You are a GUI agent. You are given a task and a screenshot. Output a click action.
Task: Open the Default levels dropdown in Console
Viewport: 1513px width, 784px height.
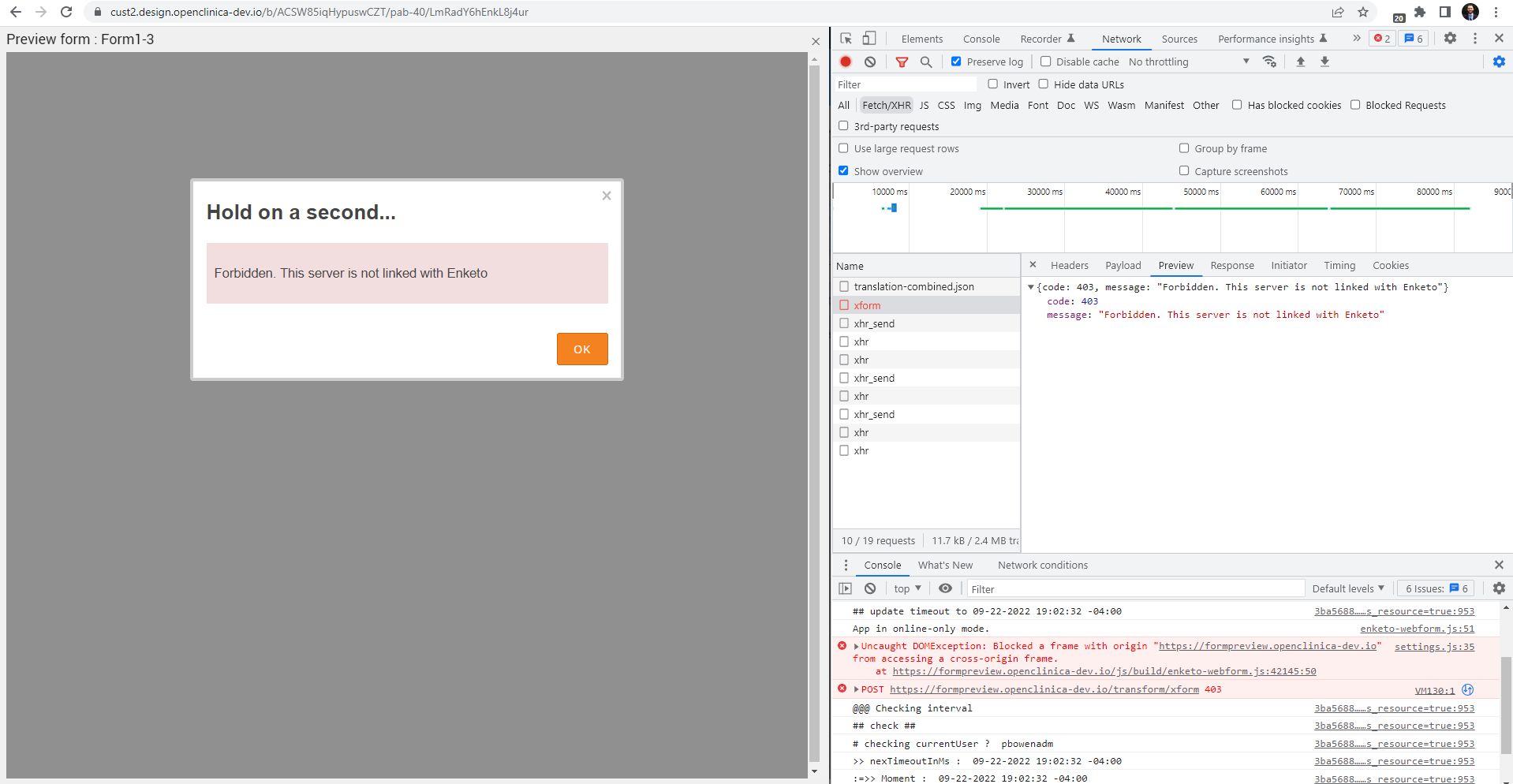tap(1347, 588)
